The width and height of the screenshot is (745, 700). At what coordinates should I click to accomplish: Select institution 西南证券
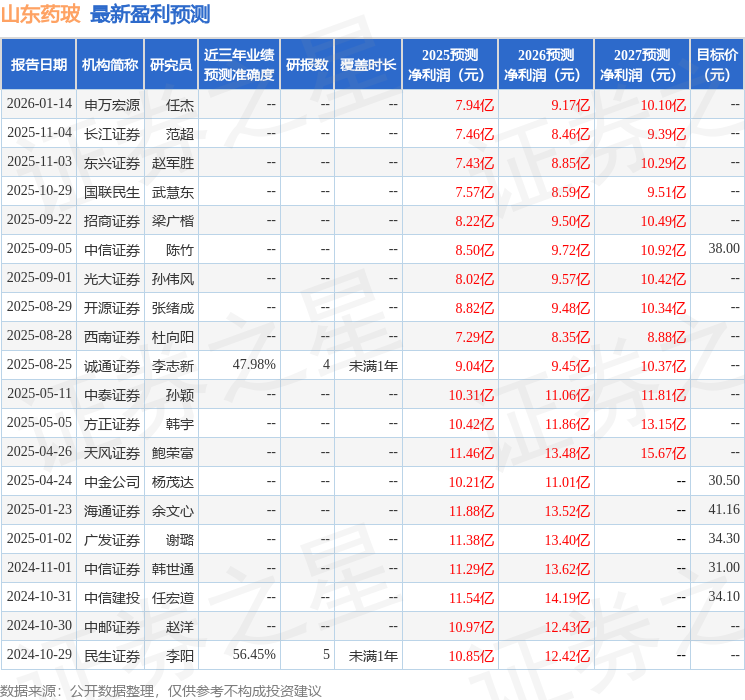pos(112,336)
